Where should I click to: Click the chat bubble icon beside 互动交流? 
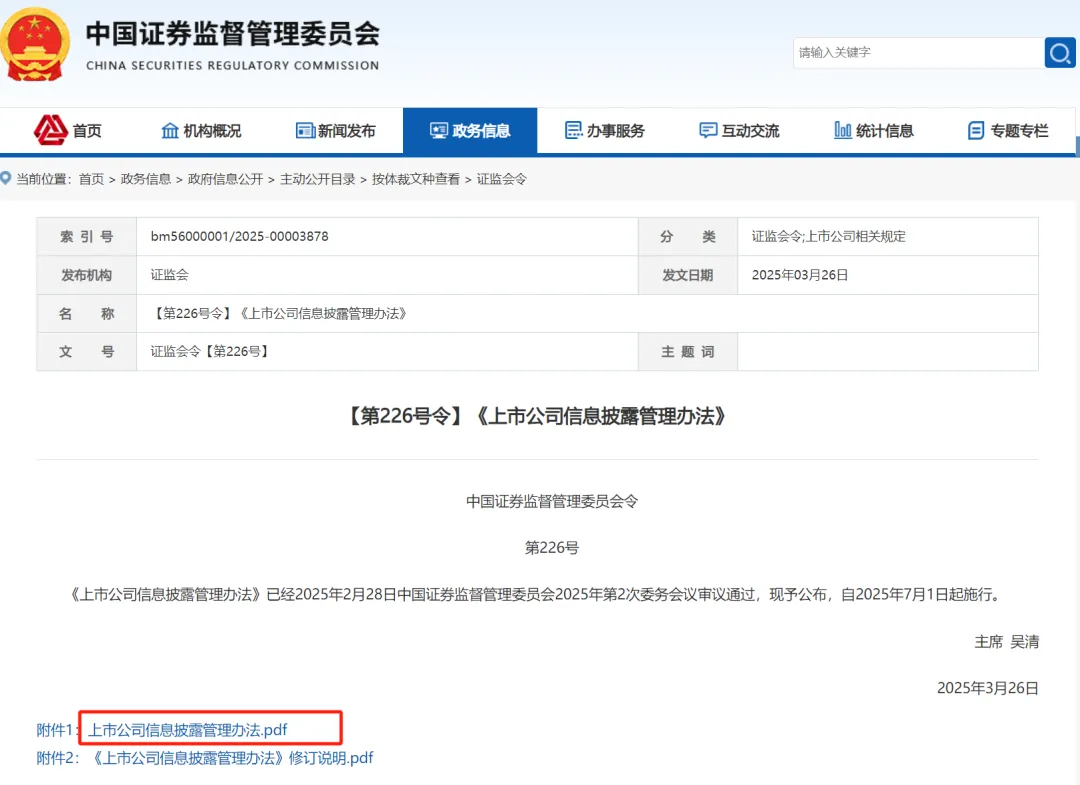(x=708, y=130)
